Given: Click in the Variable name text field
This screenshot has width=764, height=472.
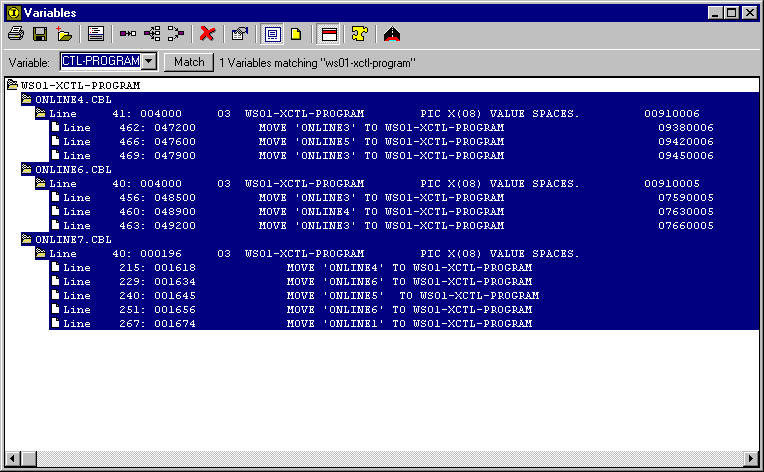Looking at the screenshot, I should [98, 62].
